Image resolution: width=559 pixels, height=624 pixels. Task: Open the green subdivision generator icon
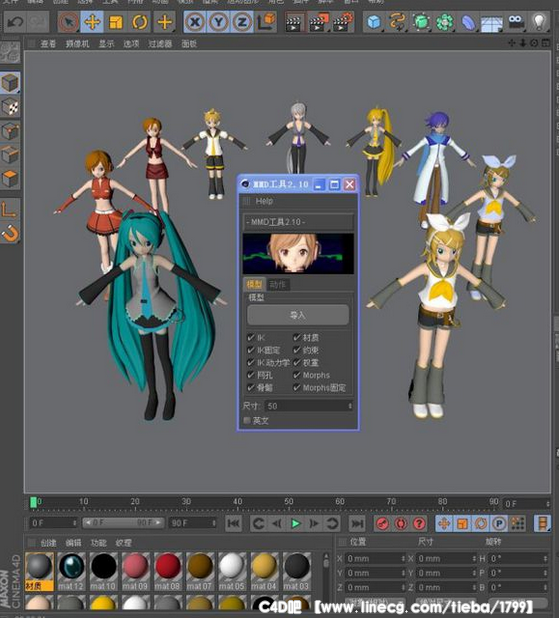pos(421,21)
